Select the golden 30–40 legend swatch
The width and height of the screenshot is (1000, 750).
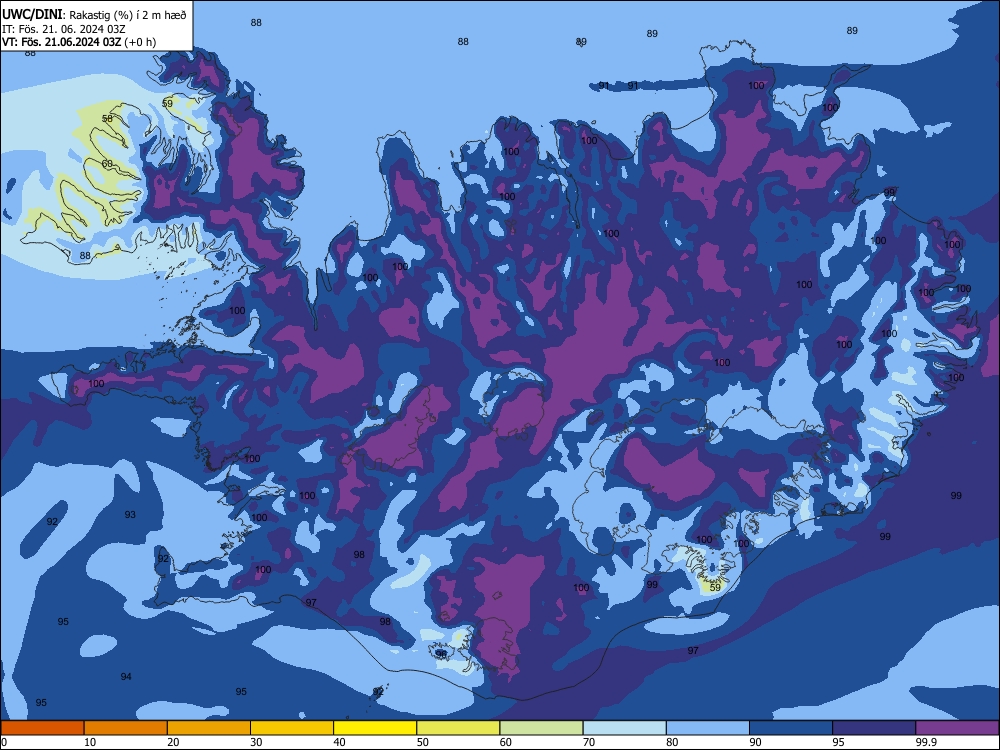[292, 728]
